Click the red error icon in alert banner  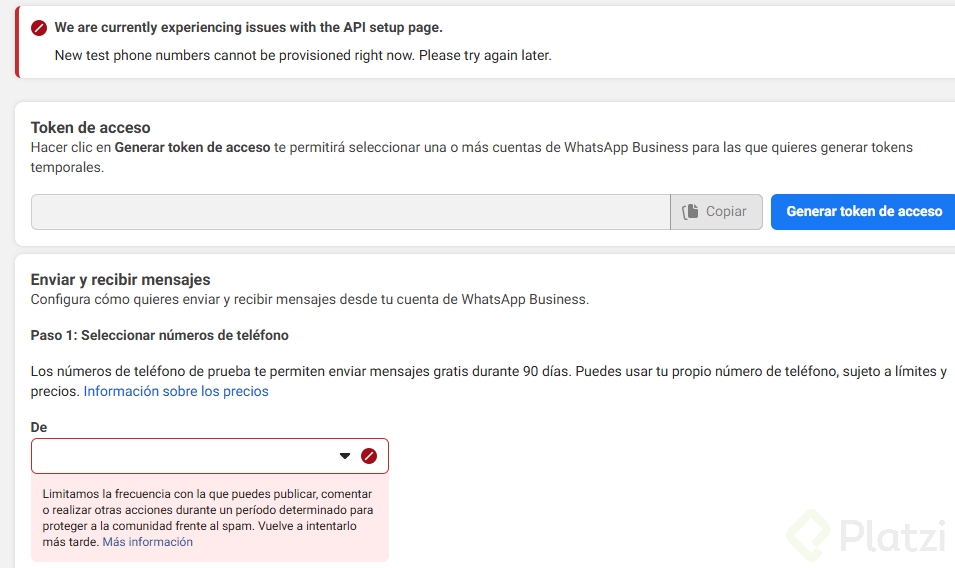click(39, 28)
